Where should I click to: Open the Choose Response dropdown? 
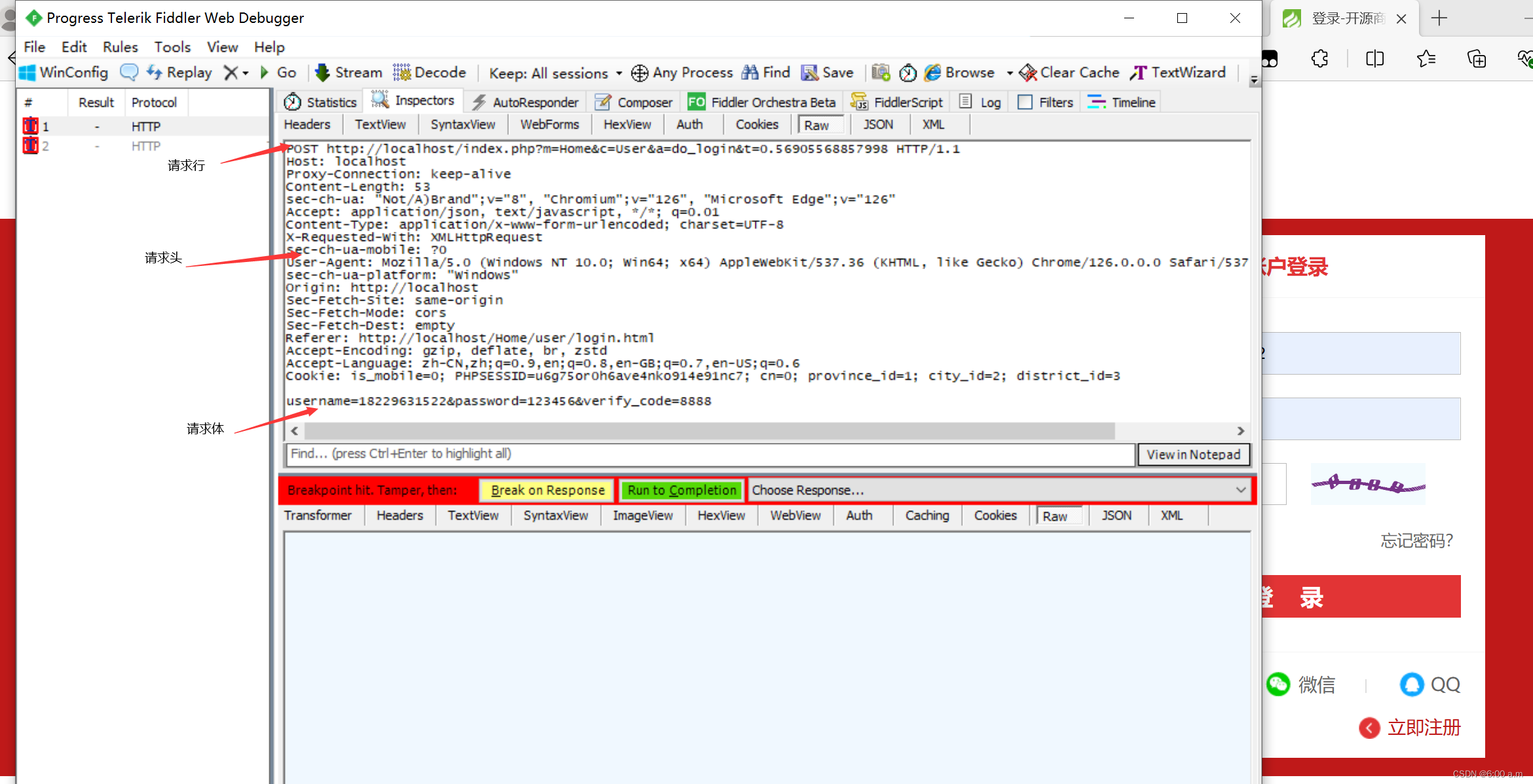tap(1240, 490)
